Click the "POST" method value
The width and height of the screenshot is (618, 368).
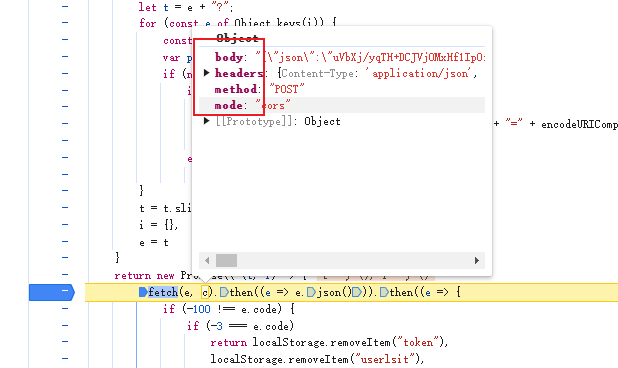click(x=287, y=89)
